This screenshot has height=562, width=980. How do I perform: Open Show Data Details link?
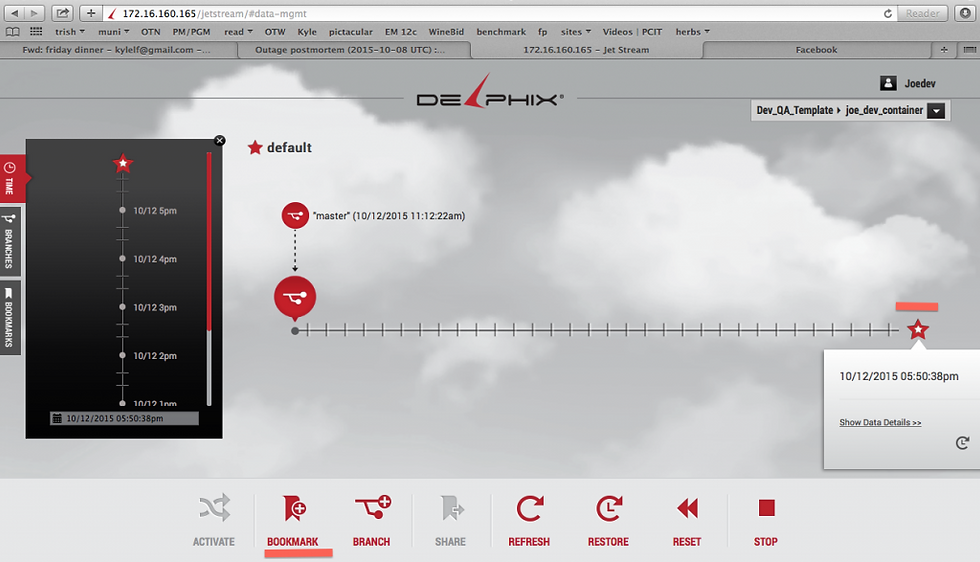point(880,423)
